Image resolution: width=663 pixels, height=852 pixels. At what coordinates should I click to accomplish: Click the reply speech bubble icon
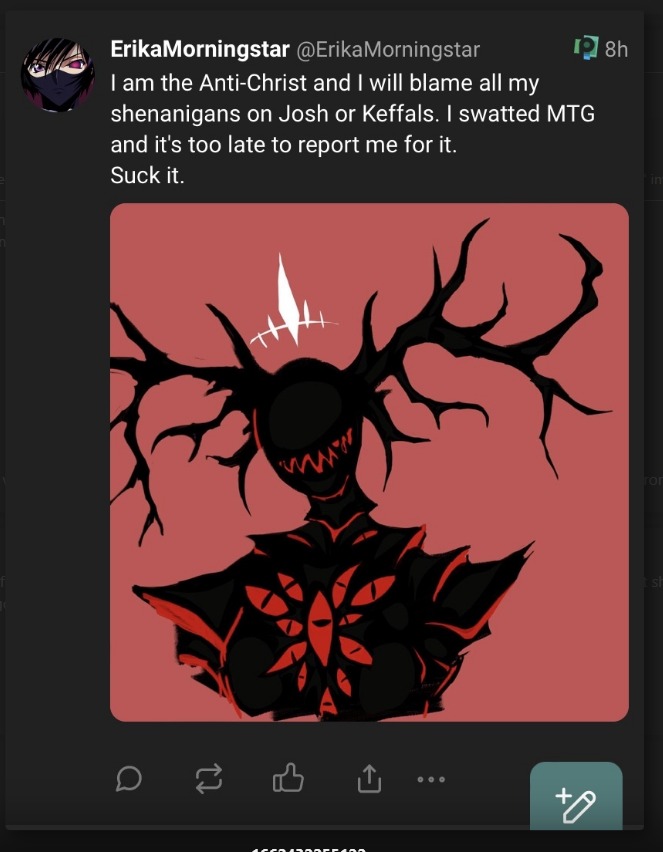[x=129, y=779]
